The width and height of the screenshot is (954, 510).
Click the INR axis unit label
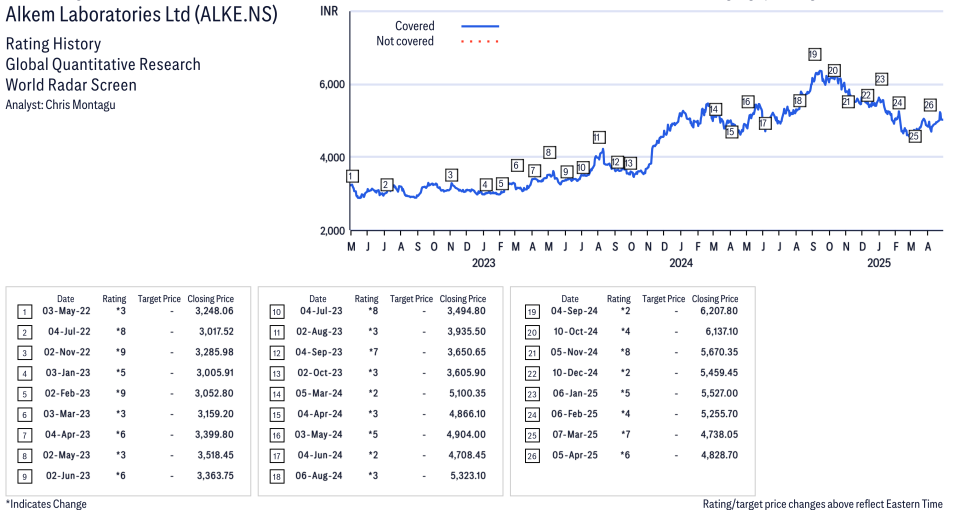point(329,12)
